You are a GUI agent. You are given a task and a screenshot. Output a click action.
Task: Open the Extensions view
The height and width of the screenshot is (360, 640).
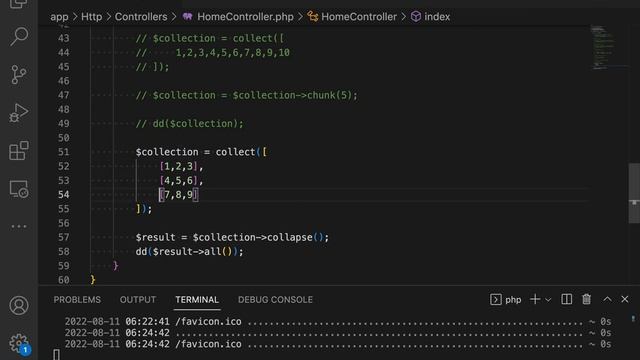point(19,151)
